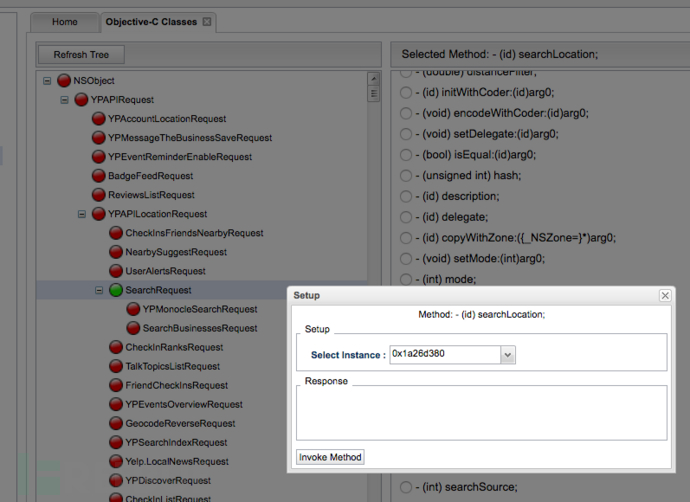The image size is (690, 502).
Task: Select the encodeWithCoder:(id)arg0 method radio
Action: (x=406, y=113)
